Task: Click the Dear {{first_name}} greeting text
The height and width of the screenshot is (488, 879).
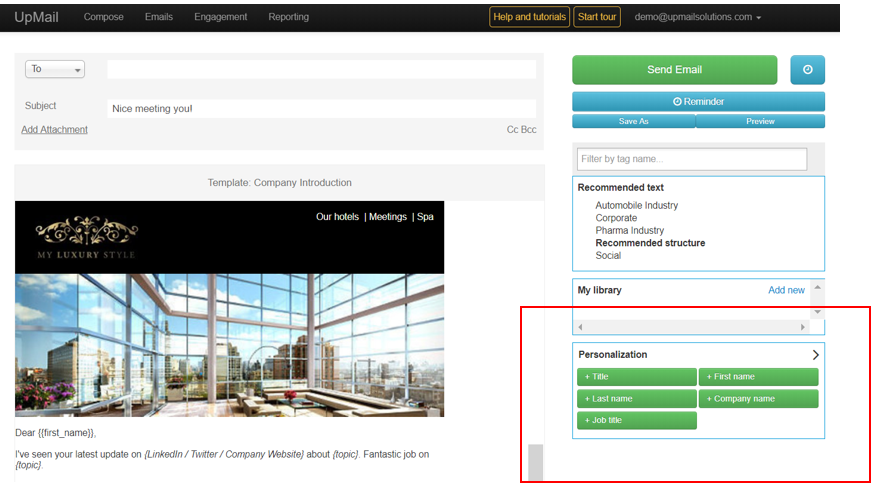Action: point(55,433)
